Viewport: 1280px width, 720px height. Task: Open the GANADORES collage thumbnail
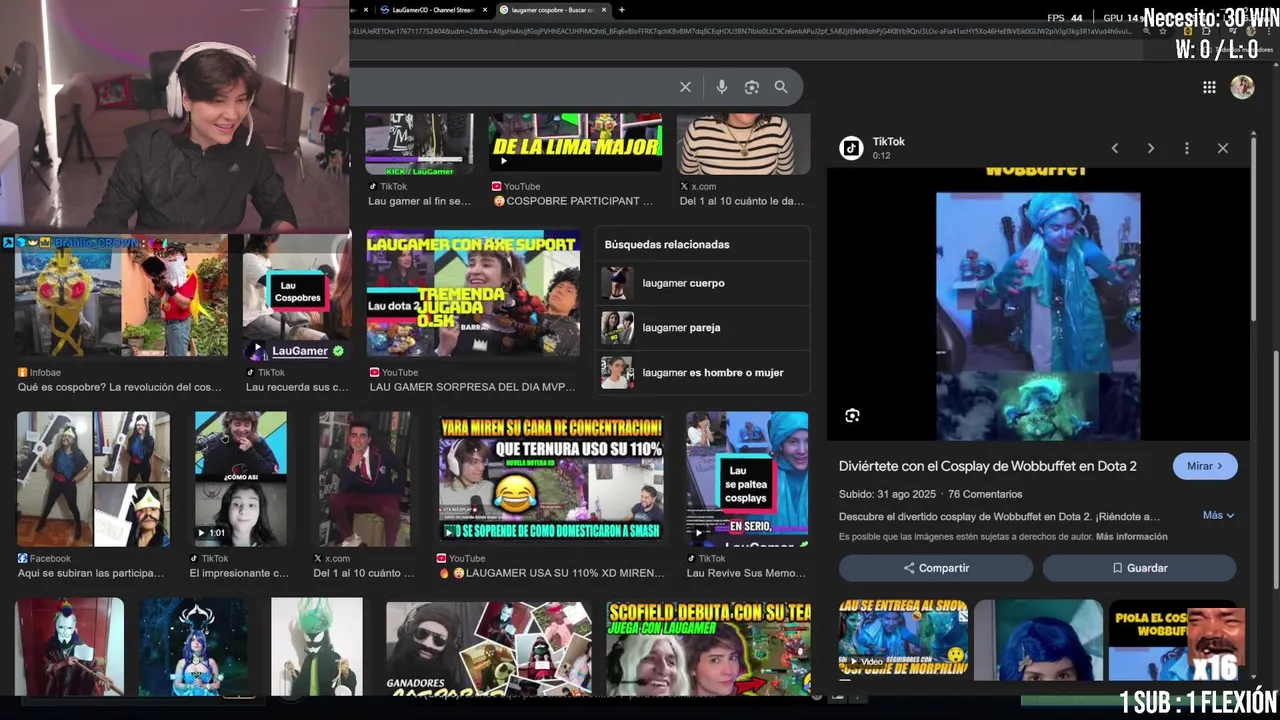click(489, 647)
